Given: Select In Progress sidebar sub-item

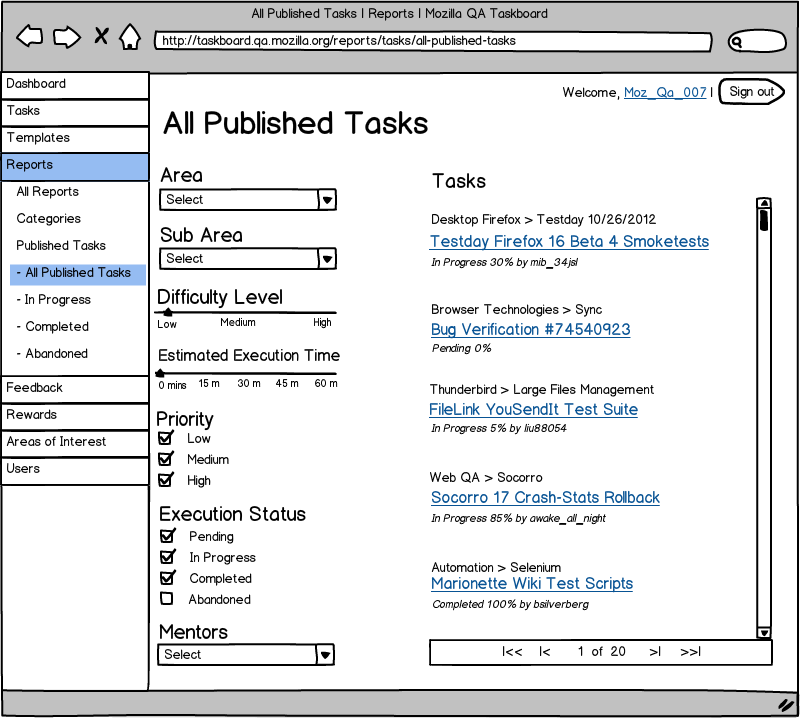Looking at the screenshot, I should (54, 300).
